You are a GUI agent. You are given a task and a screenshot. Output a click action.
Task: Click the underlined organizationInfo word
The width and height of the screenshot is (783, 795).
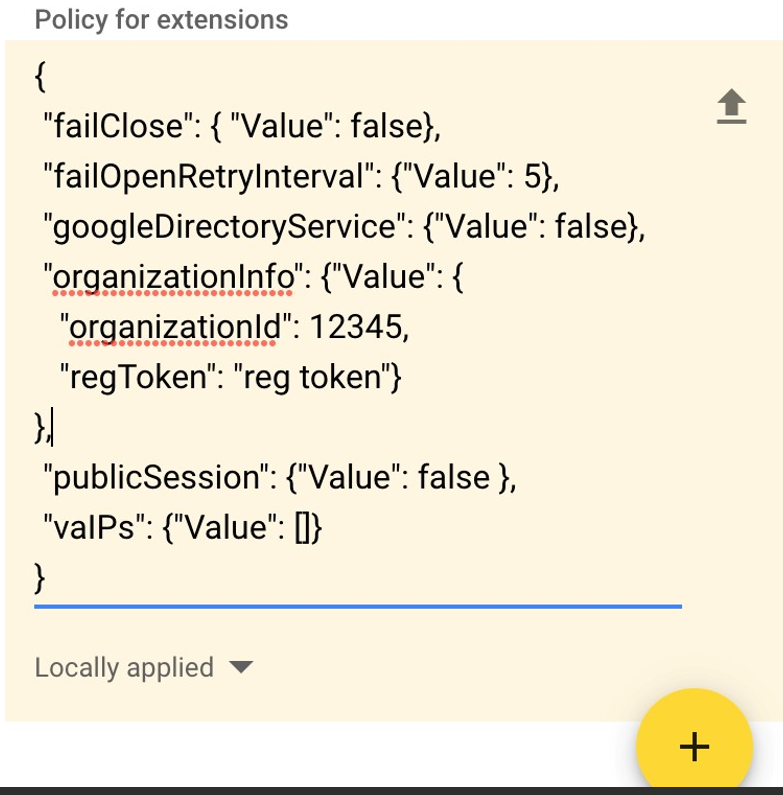pyautogui.click(x=173, y=277)
